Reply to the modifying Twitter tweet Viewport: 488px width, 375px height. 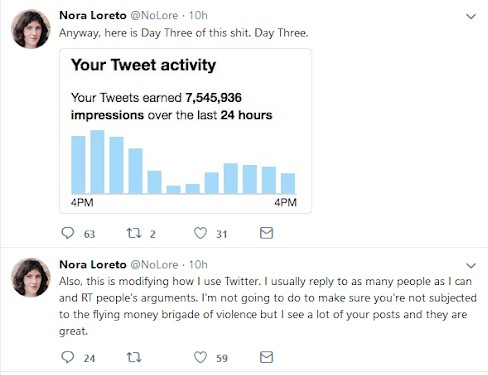tap(68, 357)
